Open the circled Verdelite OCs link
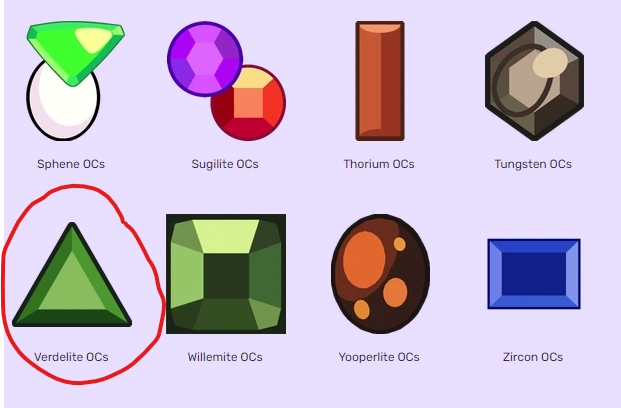Screen dimensions: 621x408 click(71, 357)
